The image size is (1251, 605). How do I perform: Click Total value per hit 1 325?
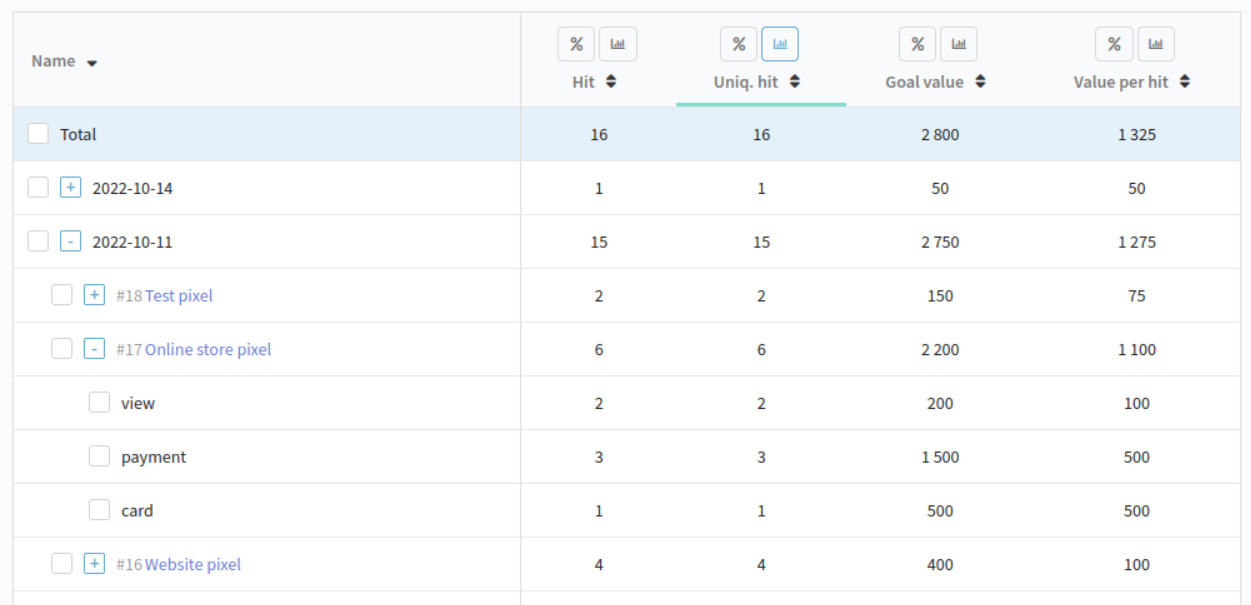coord(1137,134)
